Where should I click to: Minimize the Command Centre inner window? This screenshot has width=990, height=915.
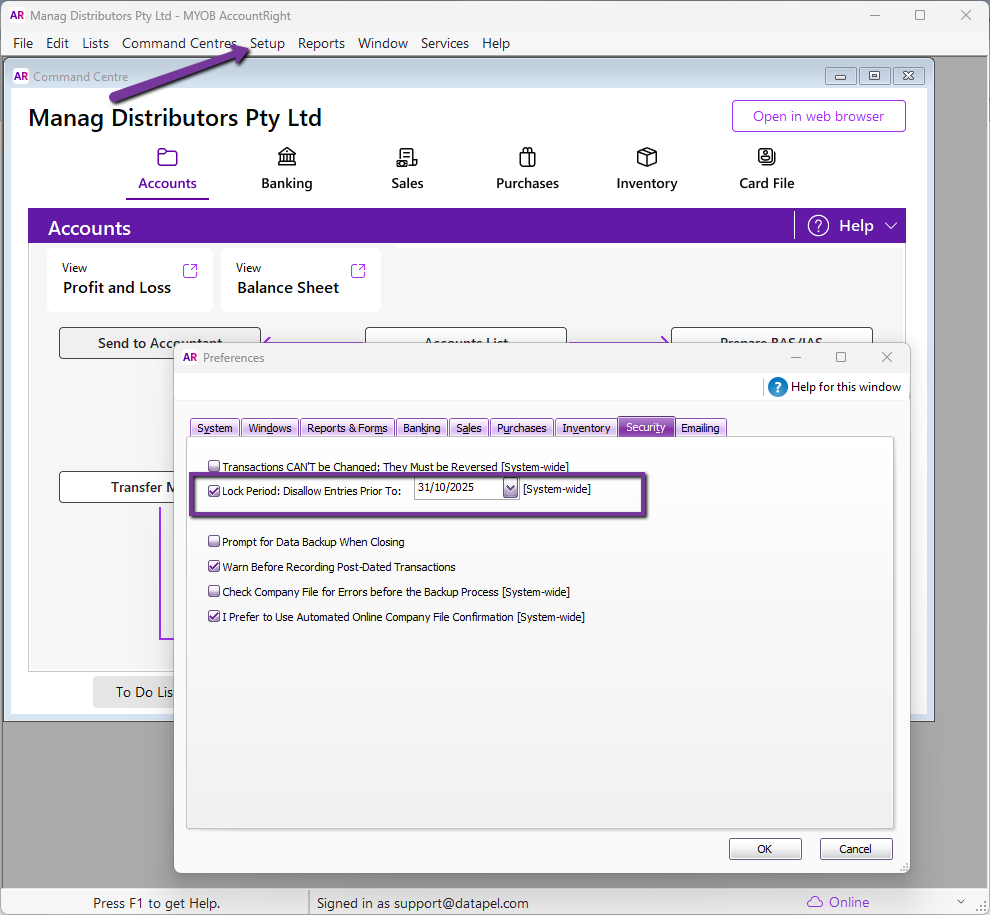pyautogui.click(x=840, y=76)
